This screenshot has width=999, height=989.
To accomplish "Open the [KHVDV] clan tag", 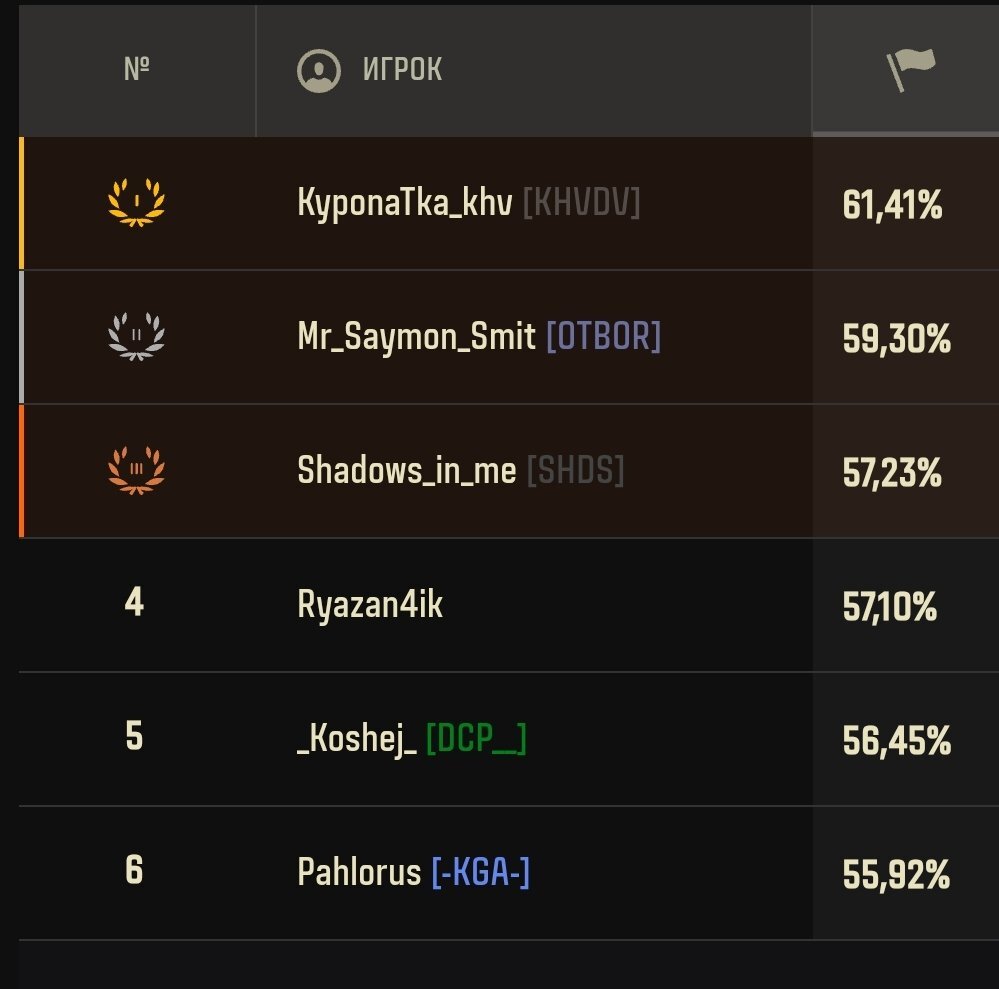I will pyautogui.click(x=581, y=203).
